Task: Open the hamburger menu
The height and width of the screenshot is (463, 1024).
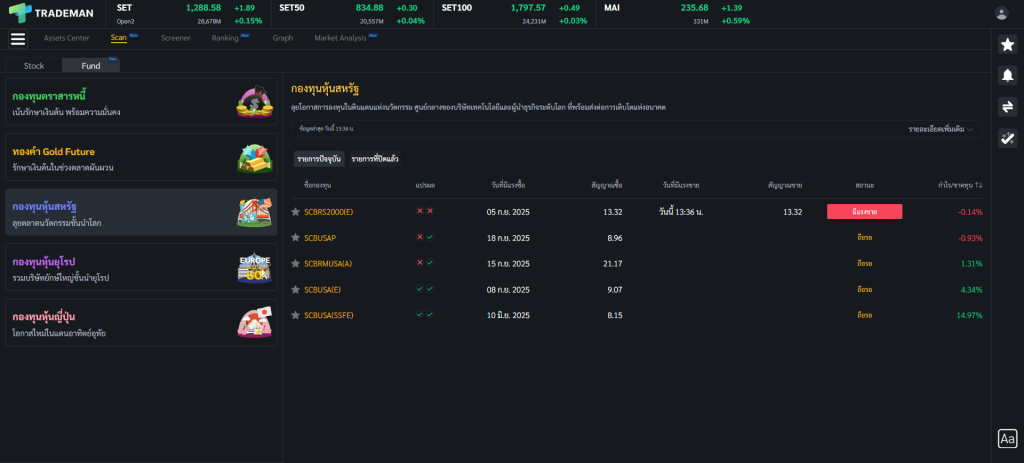Action: [18, 39]
